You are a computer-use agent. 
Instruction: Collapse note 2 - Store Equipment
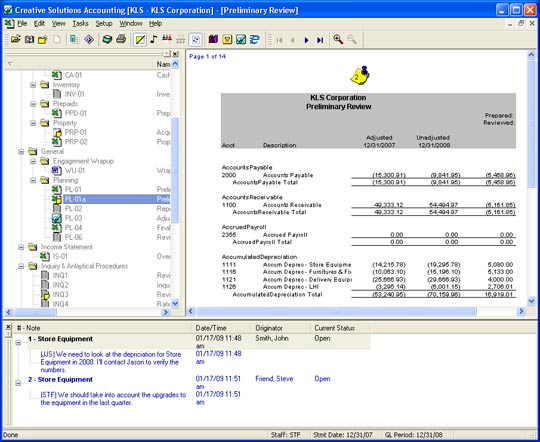[18, 383]
